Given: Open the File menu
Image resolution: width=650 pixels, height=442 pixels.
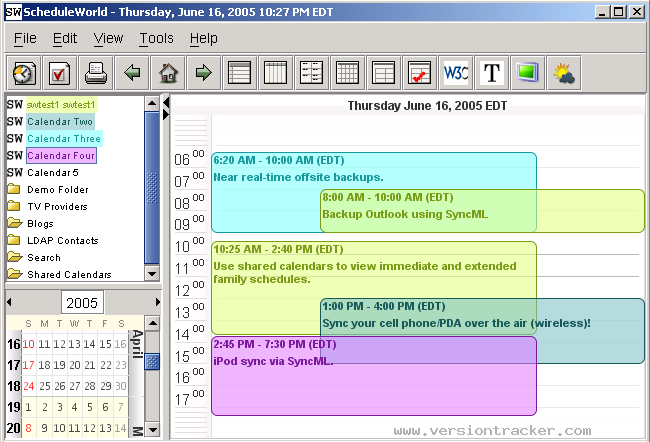Looking at the screenshot, I should [x=25, y=38].
